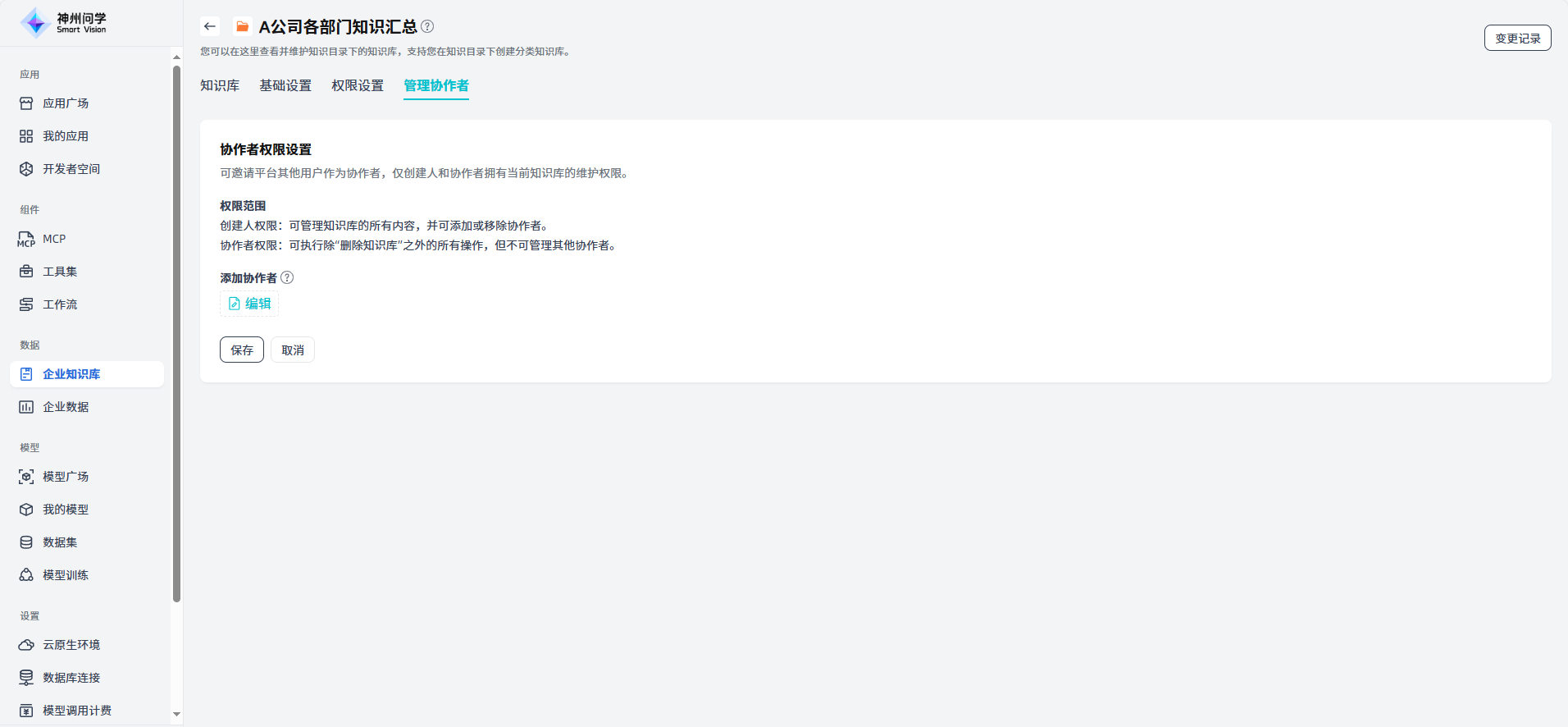Open the MCP component page
1568x727 pixels.
click(54, 239)
